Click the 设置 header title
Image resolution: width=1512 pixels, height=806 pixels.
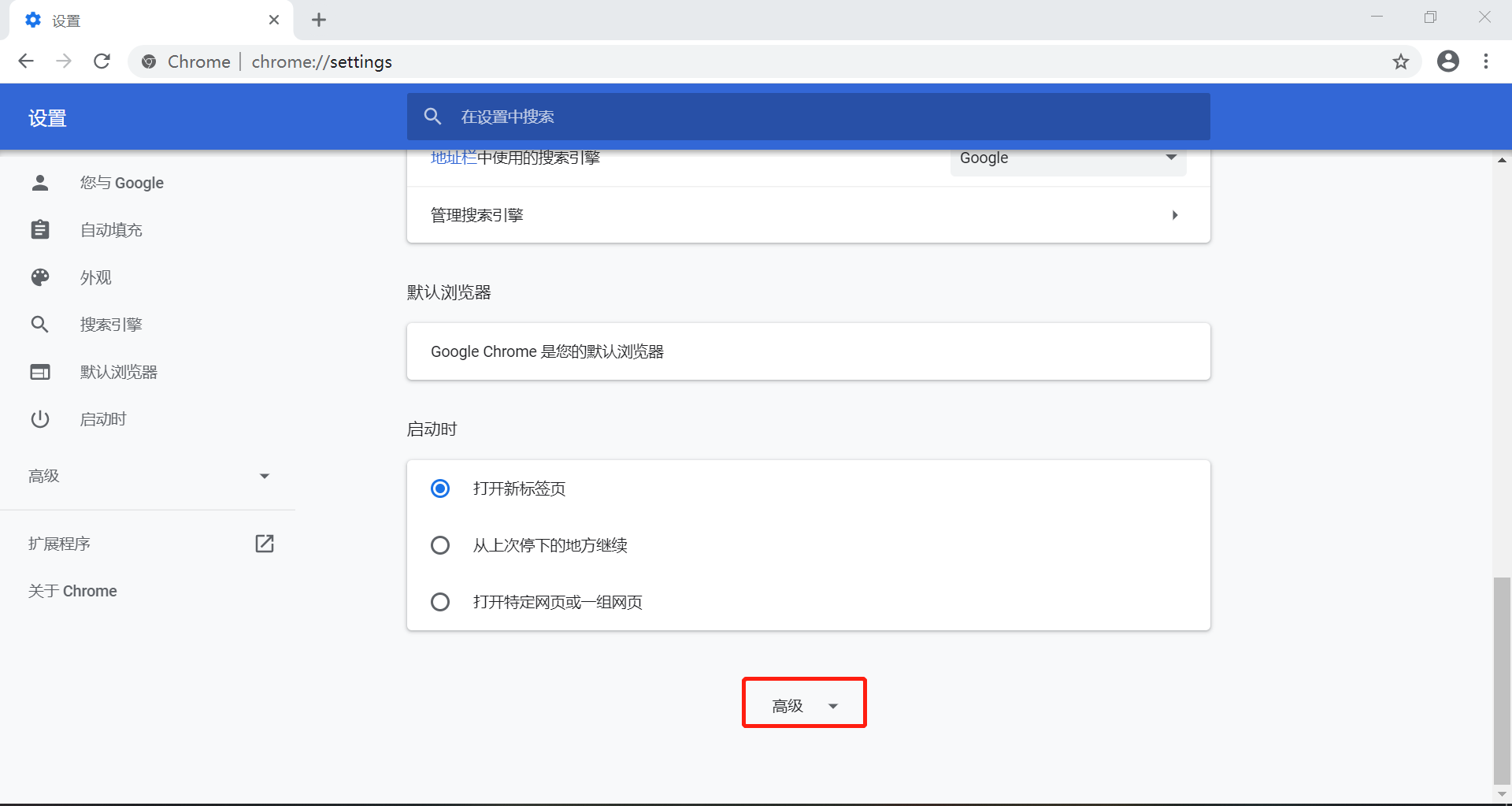(47, 118)
